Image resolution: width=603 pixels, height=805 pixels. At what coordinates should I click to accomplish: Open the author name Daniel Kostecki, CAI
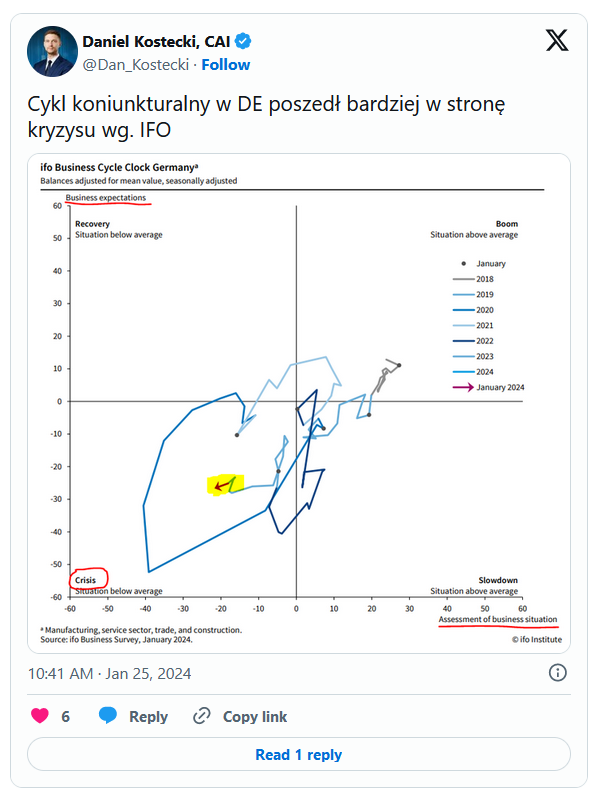[x=156, y=41]
